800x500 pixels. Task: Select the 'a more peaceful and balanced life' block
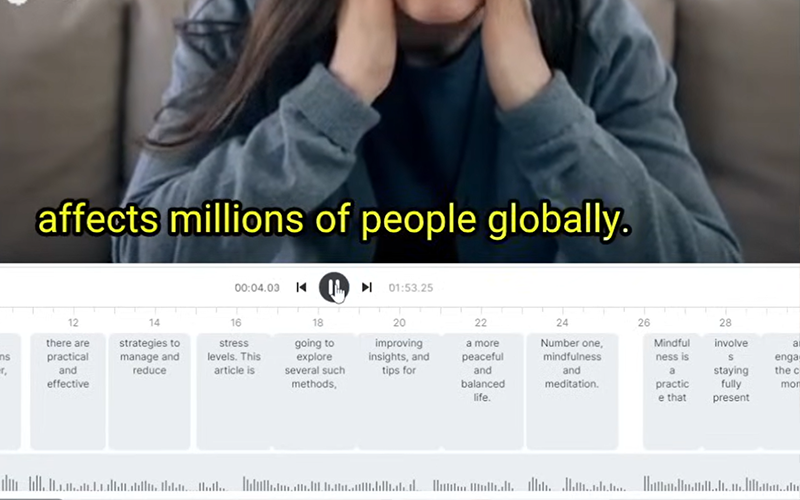[x=483, y=391]
